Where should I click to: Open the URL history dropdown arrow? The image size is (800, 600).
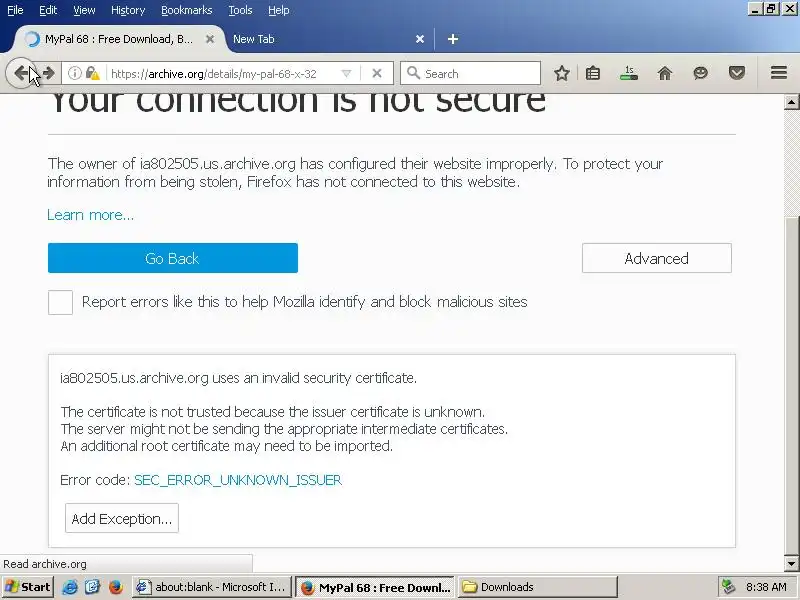(346, 73)
